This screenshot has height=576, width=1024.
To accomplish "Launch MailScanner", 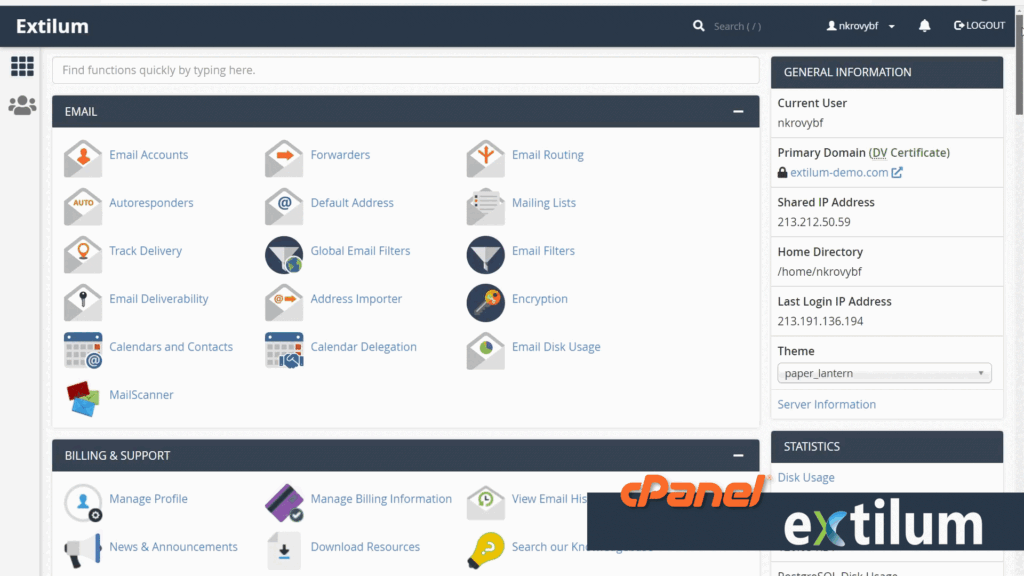I will click(141, 395).
